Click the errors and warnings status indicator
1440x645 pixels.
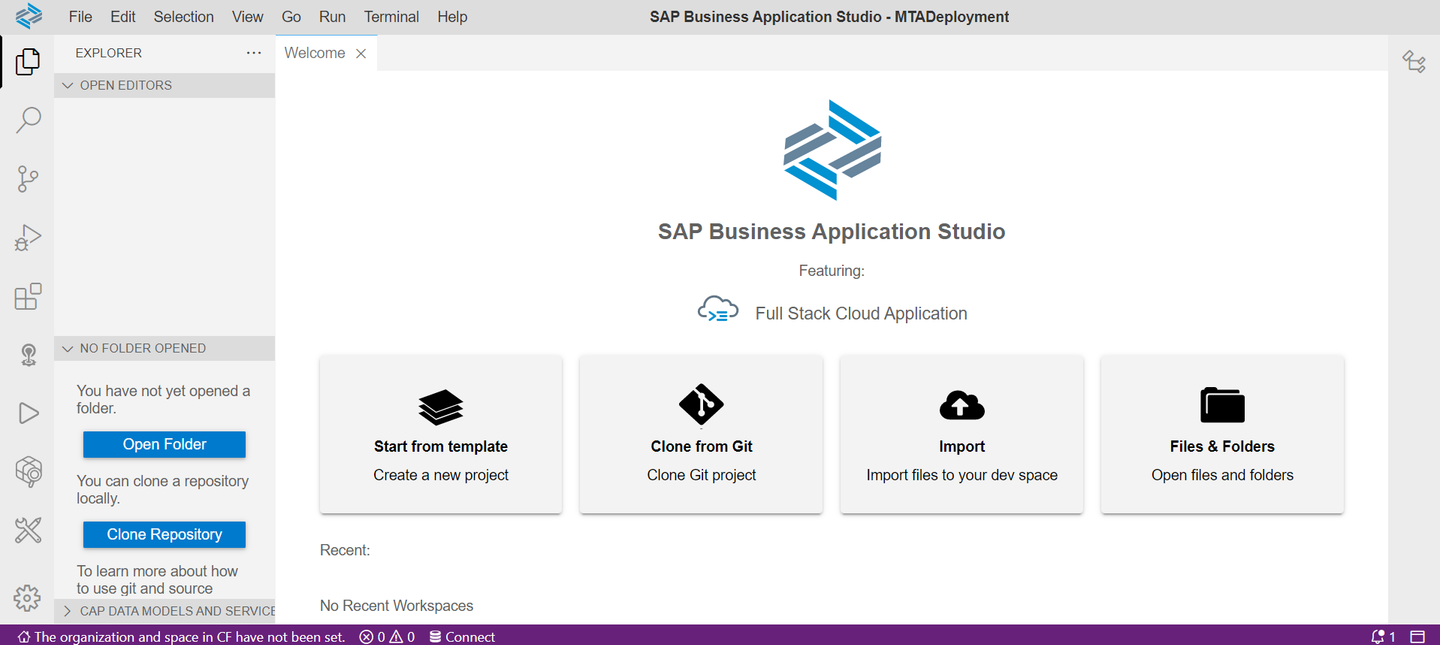tap(387, 636)
